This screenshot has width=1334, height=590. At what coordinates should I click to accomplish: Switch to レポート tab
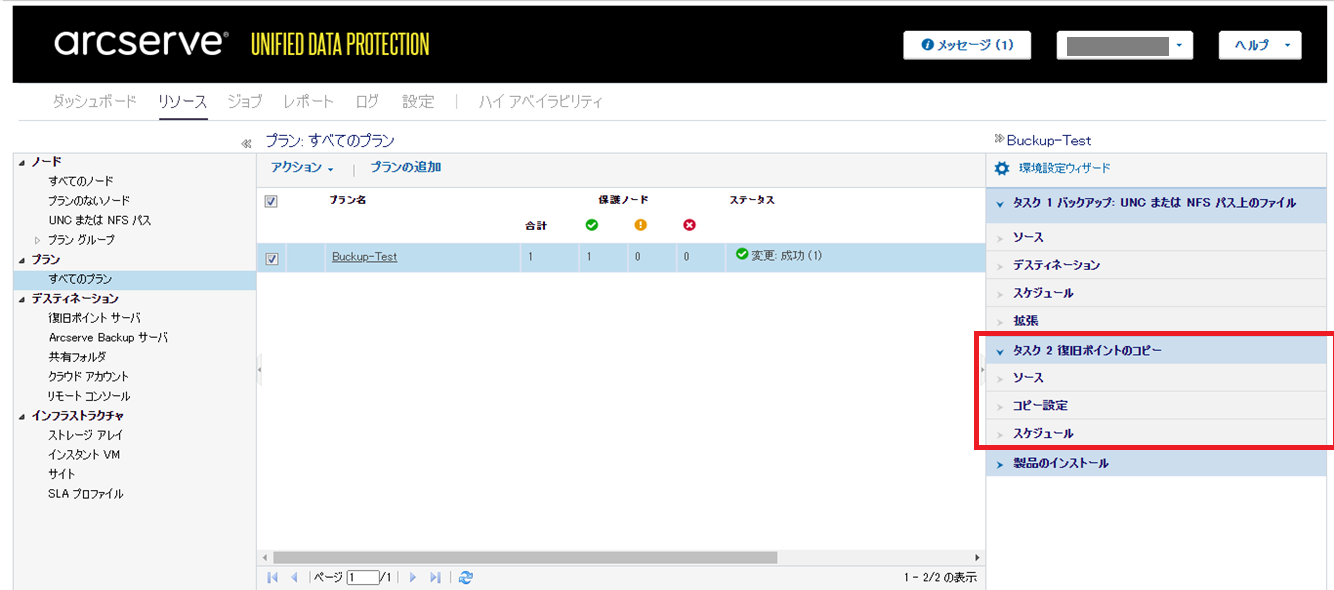tap(308, 101)
